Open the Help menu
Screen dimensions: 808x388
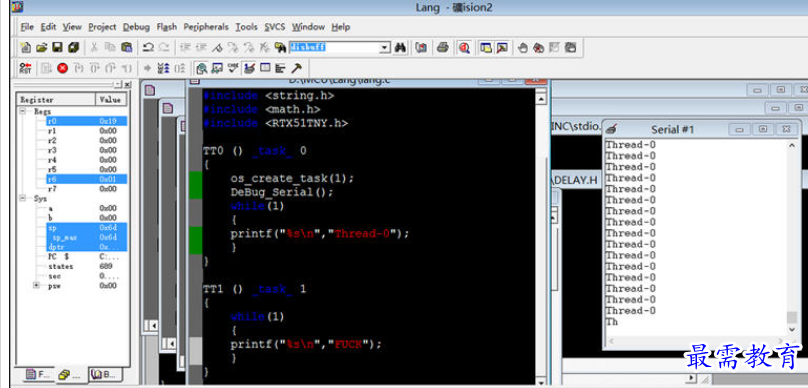point(341,27)
